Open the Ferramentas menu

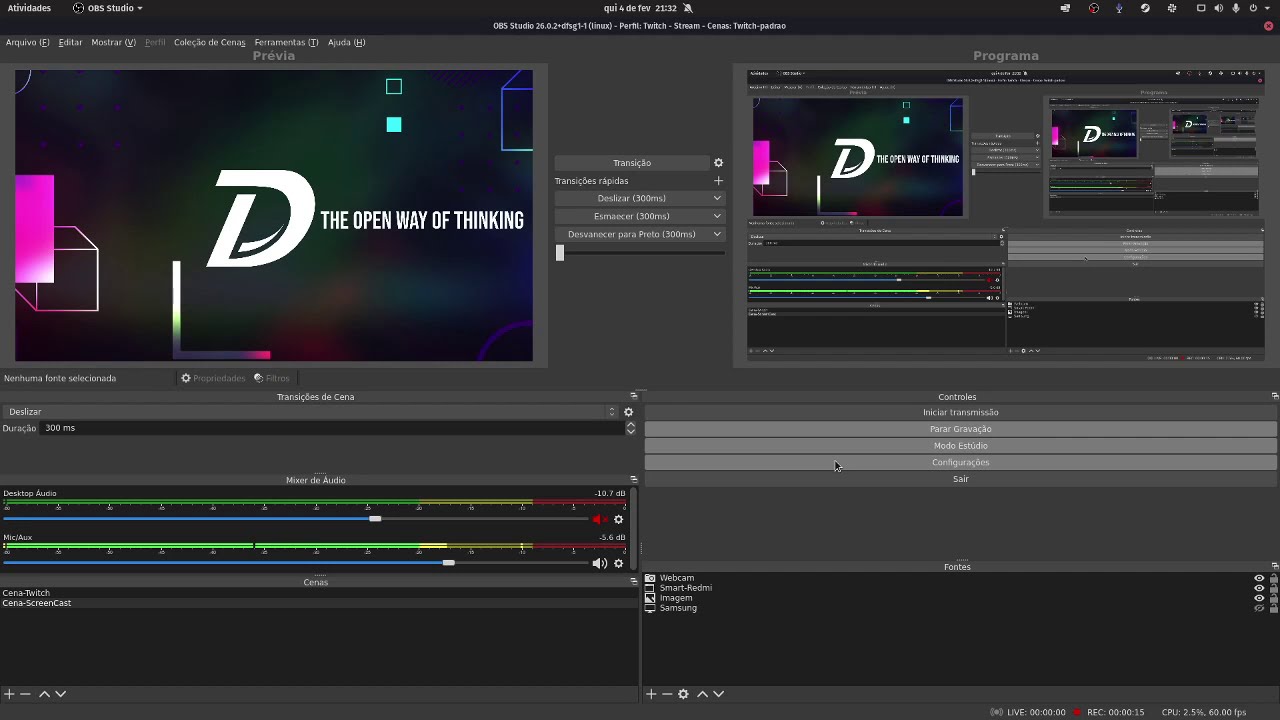pos(286,42)
